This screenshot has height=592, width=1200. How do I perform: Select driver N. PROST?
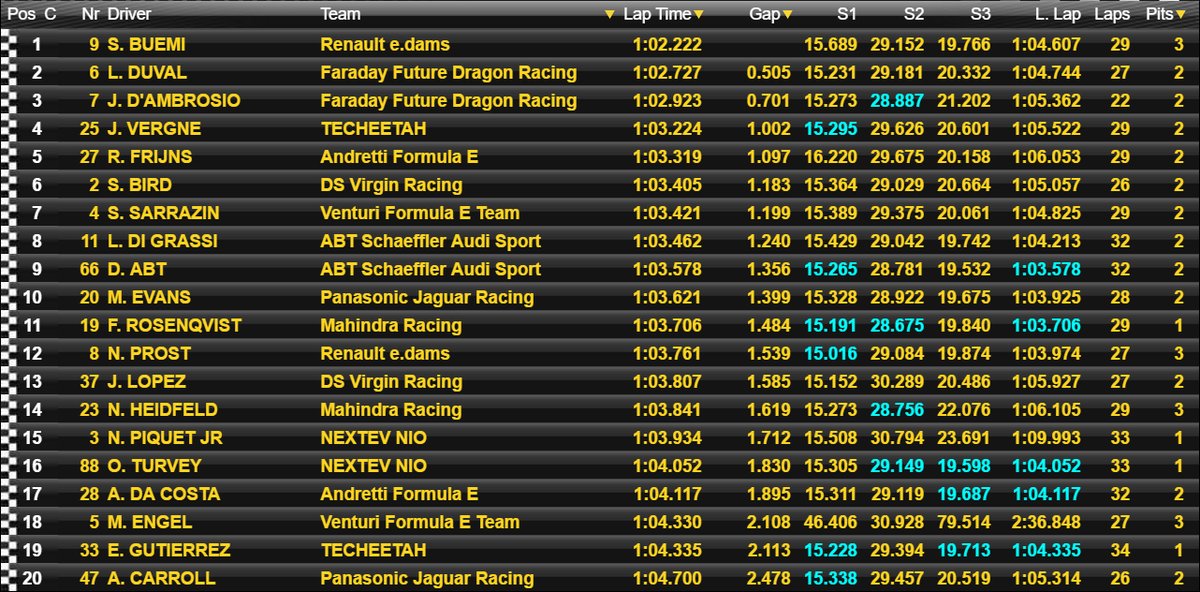148,353
